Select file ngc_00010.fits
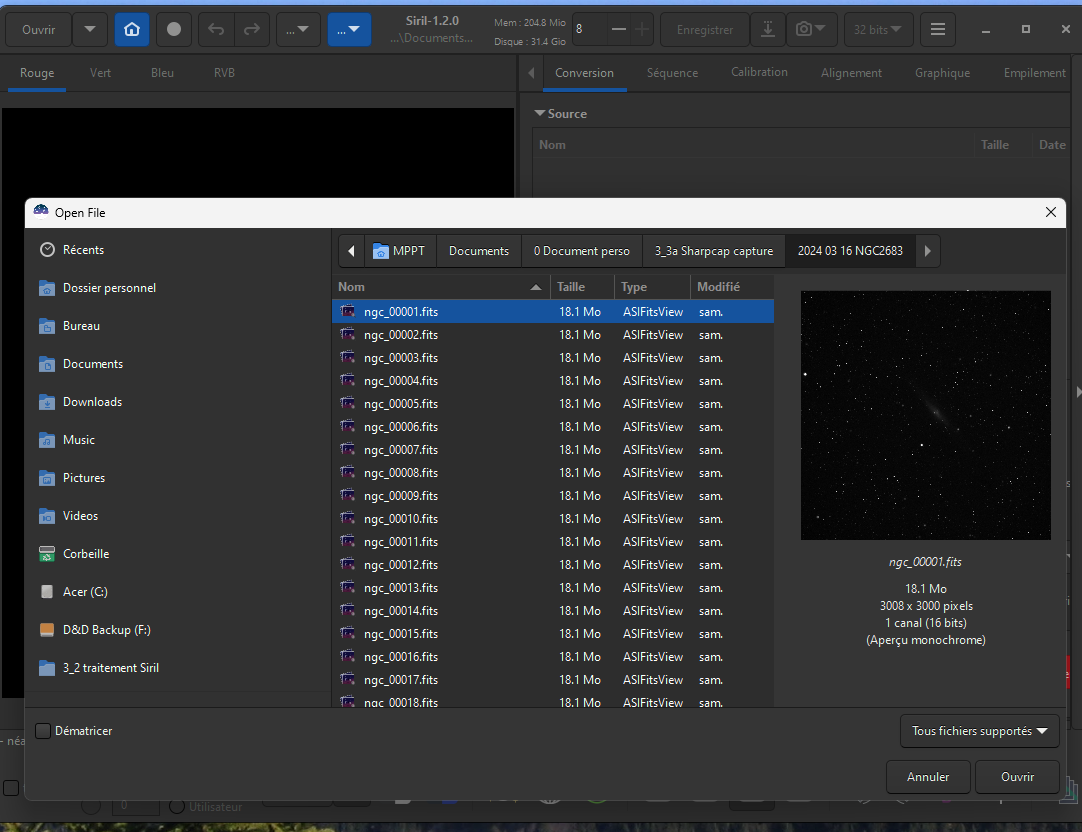1082x832 pixels. 553,519
